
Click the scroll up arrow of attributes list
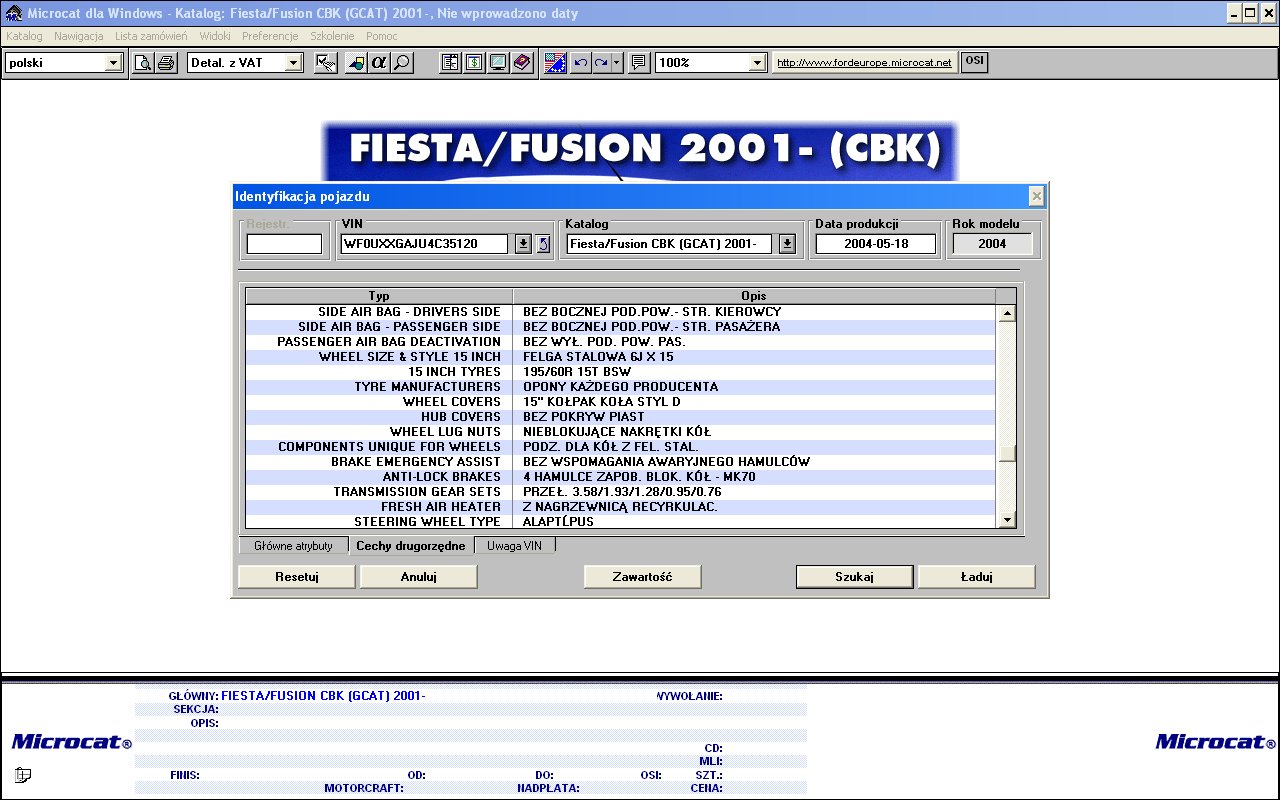[x=1007, y=313]
